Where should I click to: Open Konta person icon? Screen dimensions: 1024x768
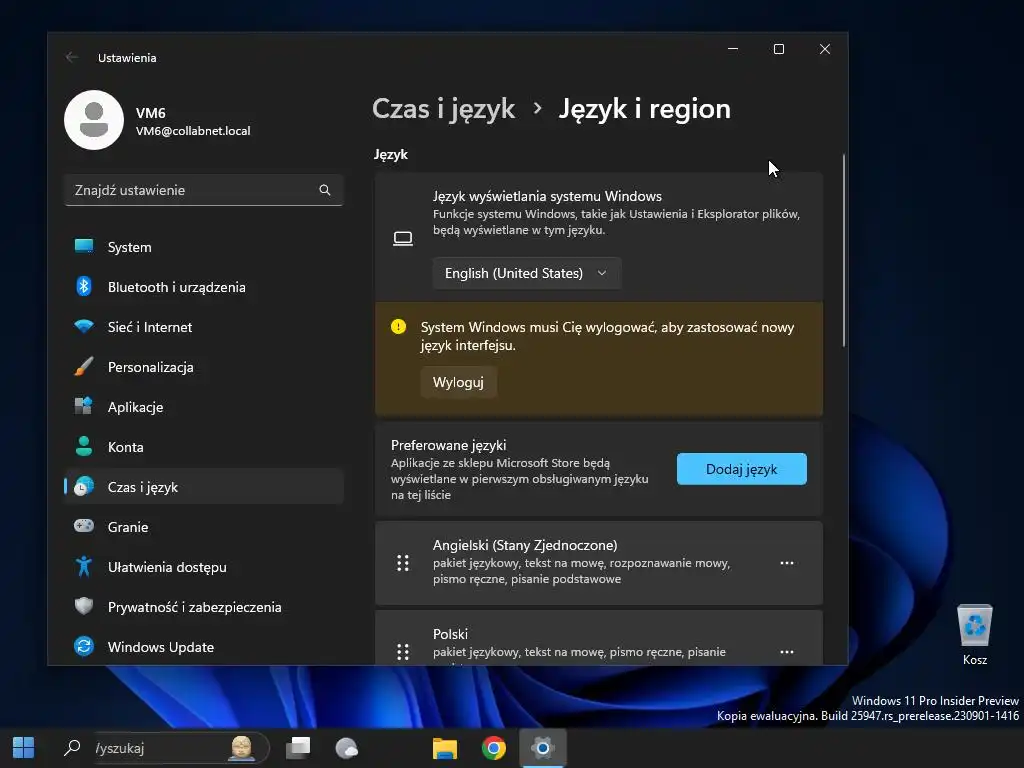pyautogui.click(x=84, y=446)
